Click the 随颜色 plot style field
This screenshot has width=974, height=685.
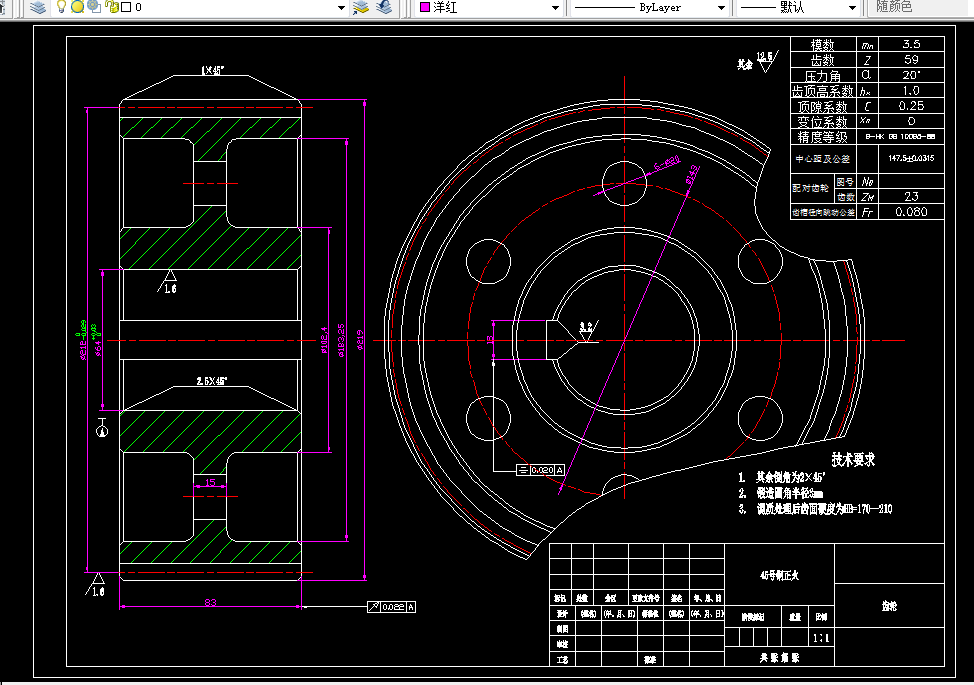click(x=919, y=7)
